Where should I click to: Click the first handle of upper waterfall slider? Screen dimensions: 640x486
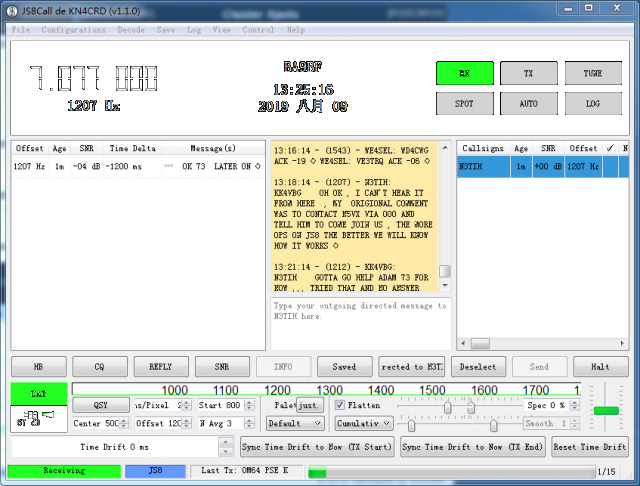(448, 407)
